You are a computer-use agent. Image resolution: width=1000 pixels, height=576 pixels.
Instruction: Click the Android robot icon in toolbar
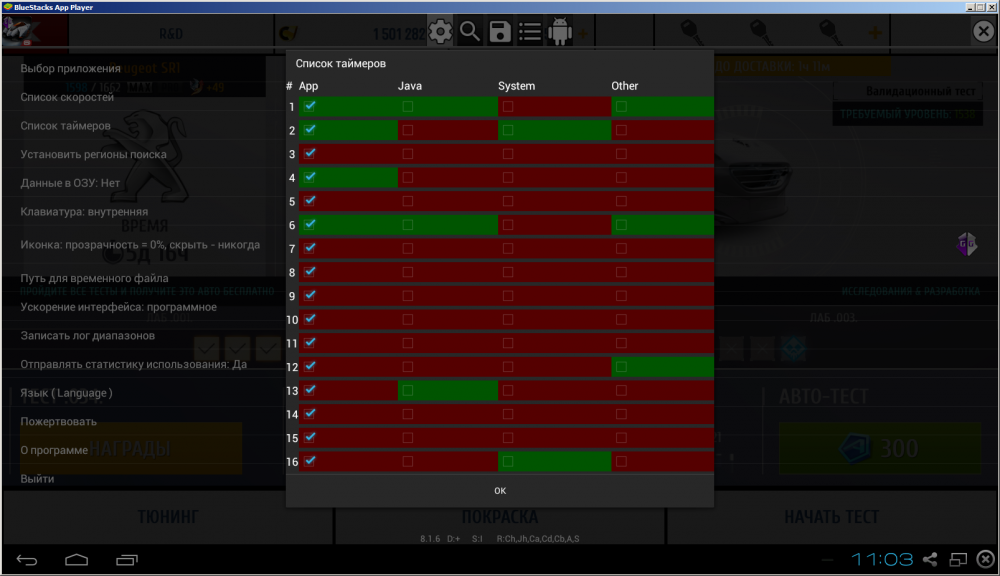(560, 32)
